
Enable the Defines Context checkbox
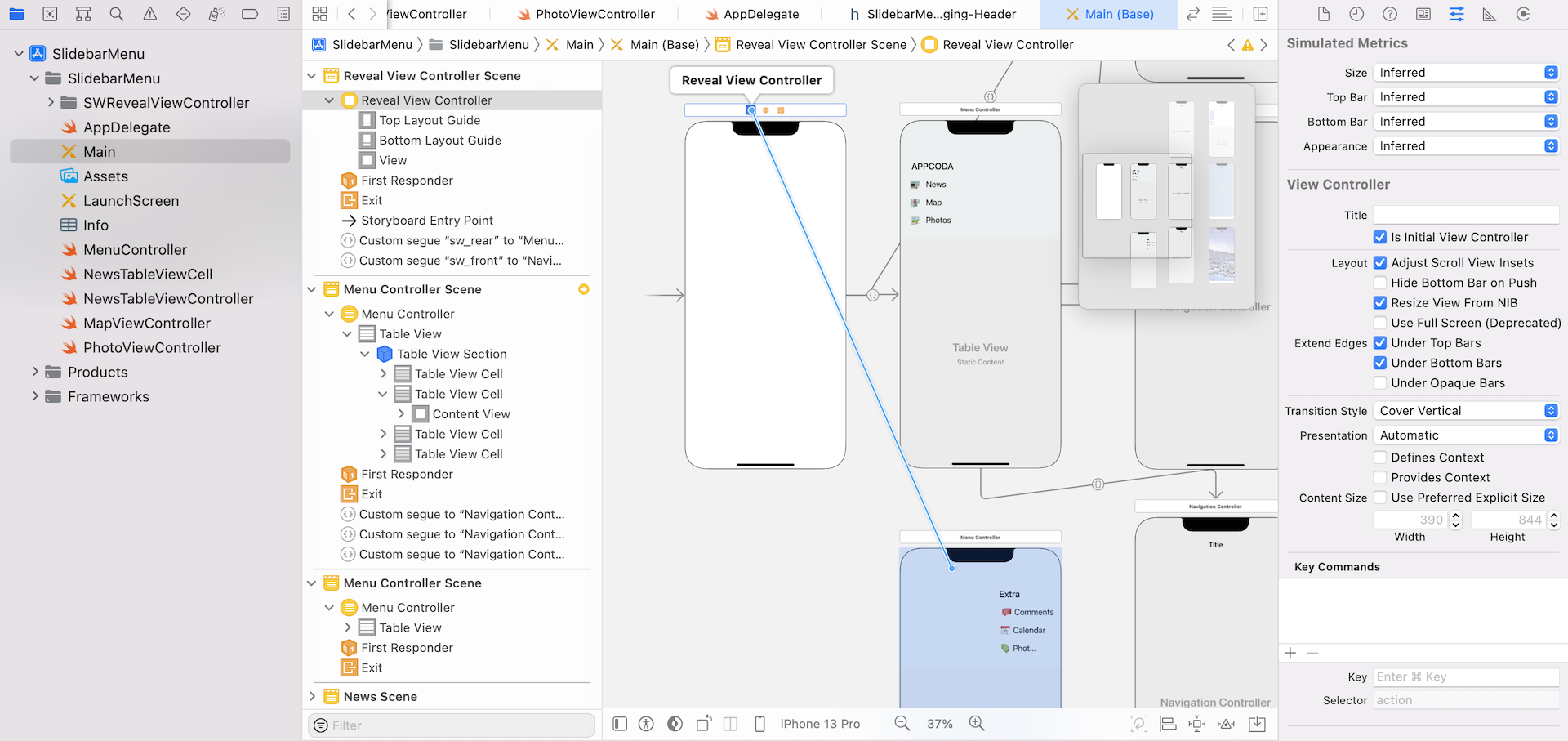point(1380,458)
